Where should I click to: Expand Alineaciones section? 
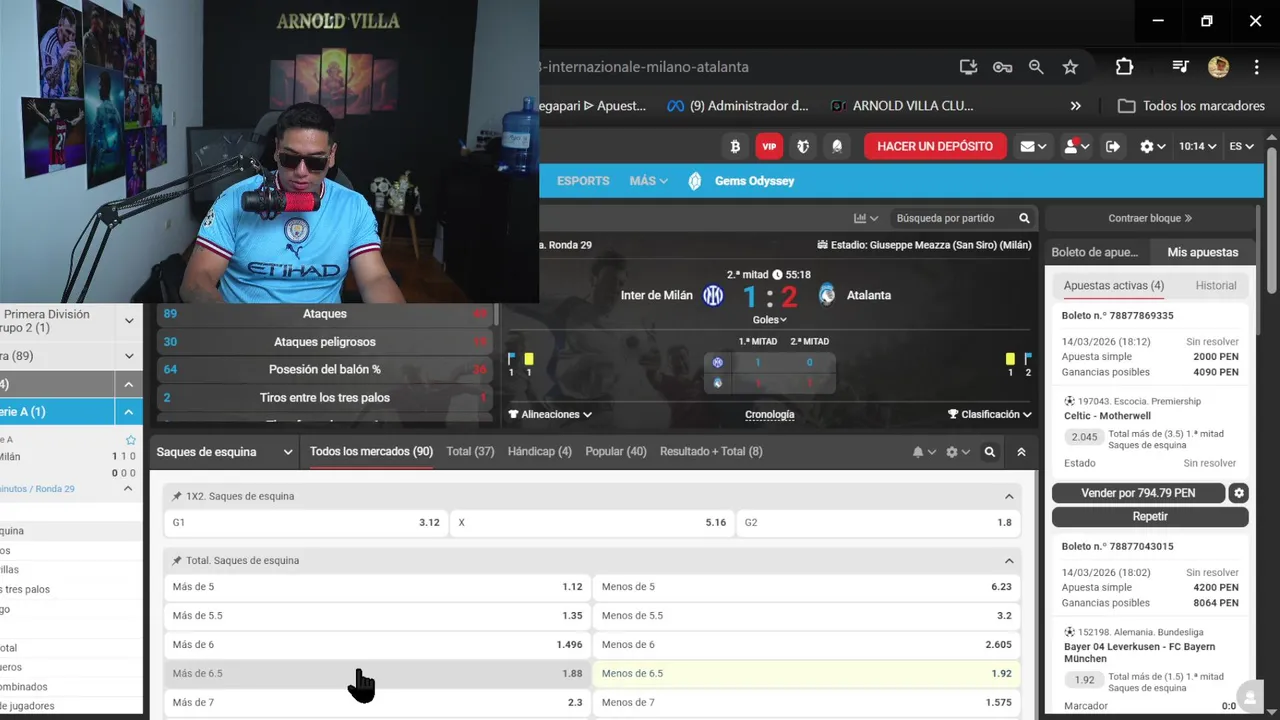[550, 414]
